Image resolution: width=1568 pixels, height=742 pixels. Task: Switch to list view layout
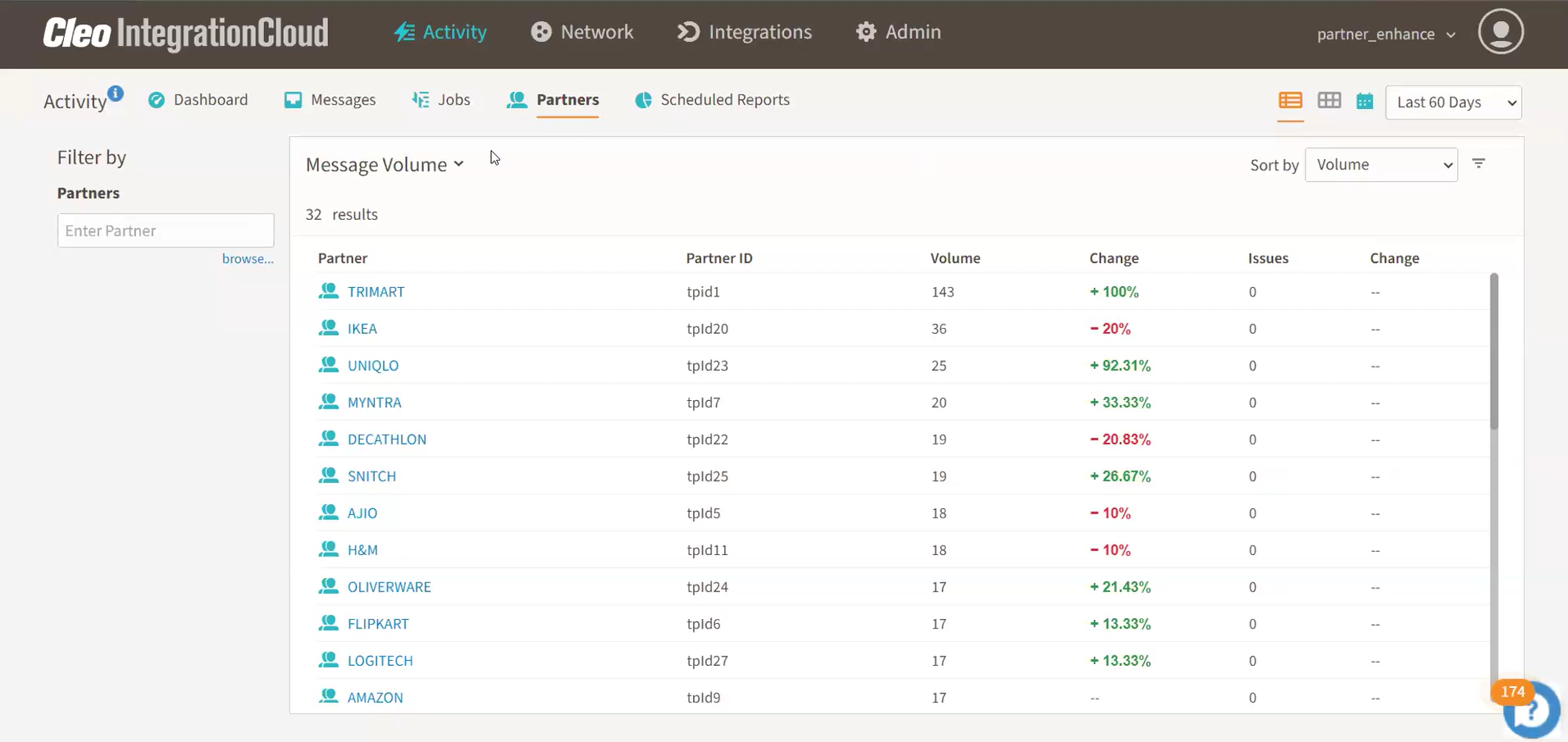pos(1290,101)
